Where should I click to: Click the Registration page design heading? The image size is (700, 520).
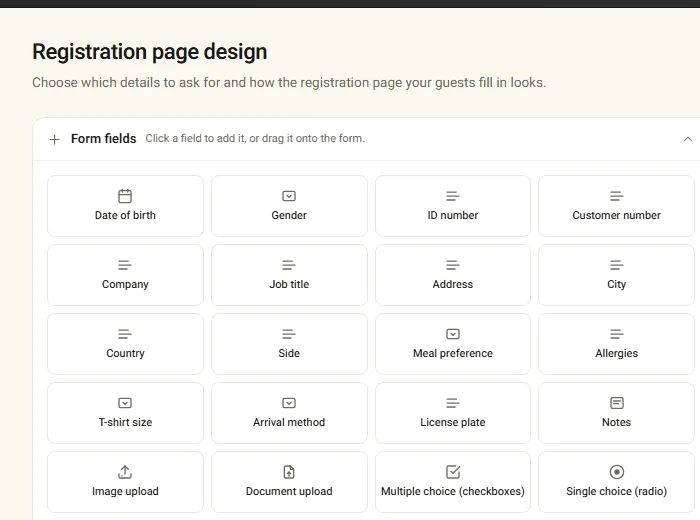[150, 52]
